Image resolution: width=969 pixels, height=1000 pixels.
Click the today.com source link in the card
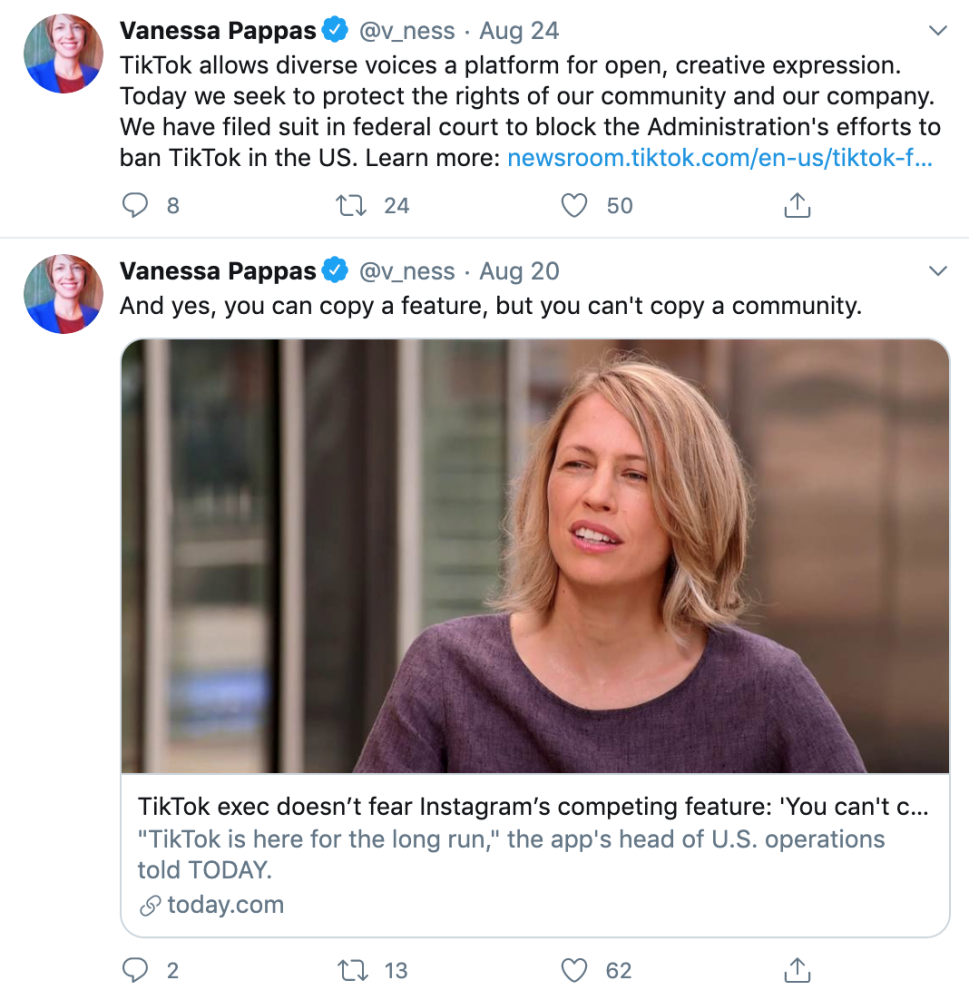click(225, 905)
